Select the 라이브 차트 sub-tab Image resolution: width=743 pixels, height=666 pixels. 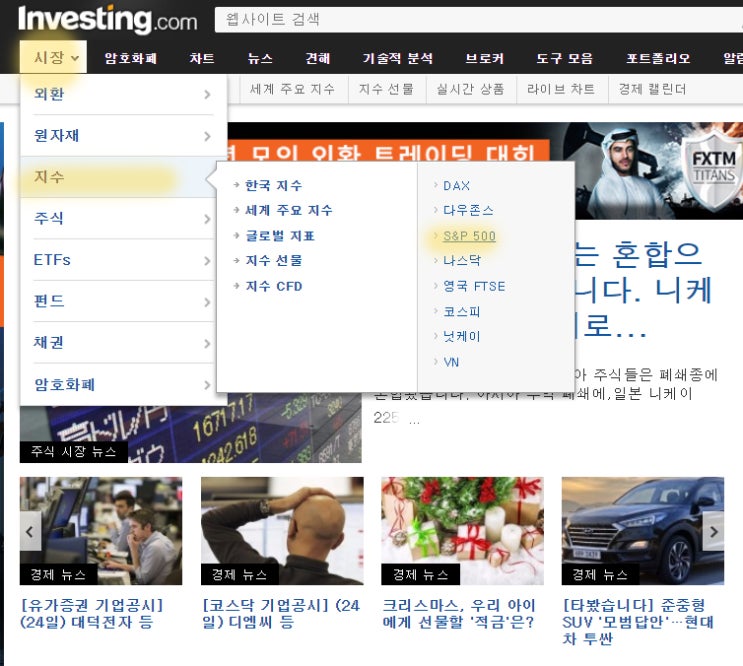[x=561, y=89]
